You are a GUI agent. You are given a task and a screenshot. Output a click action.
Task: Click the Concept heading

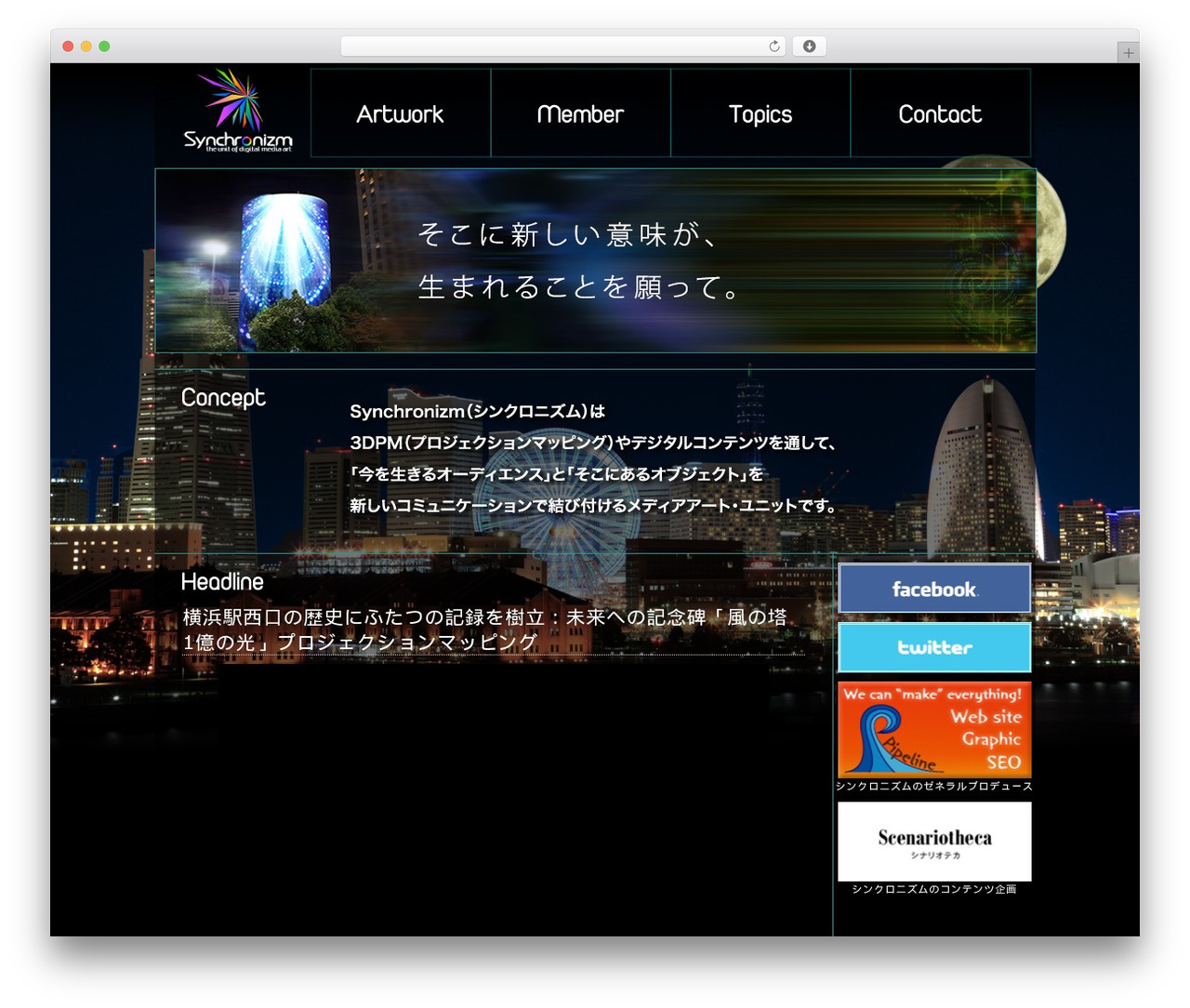coord(223,398)
